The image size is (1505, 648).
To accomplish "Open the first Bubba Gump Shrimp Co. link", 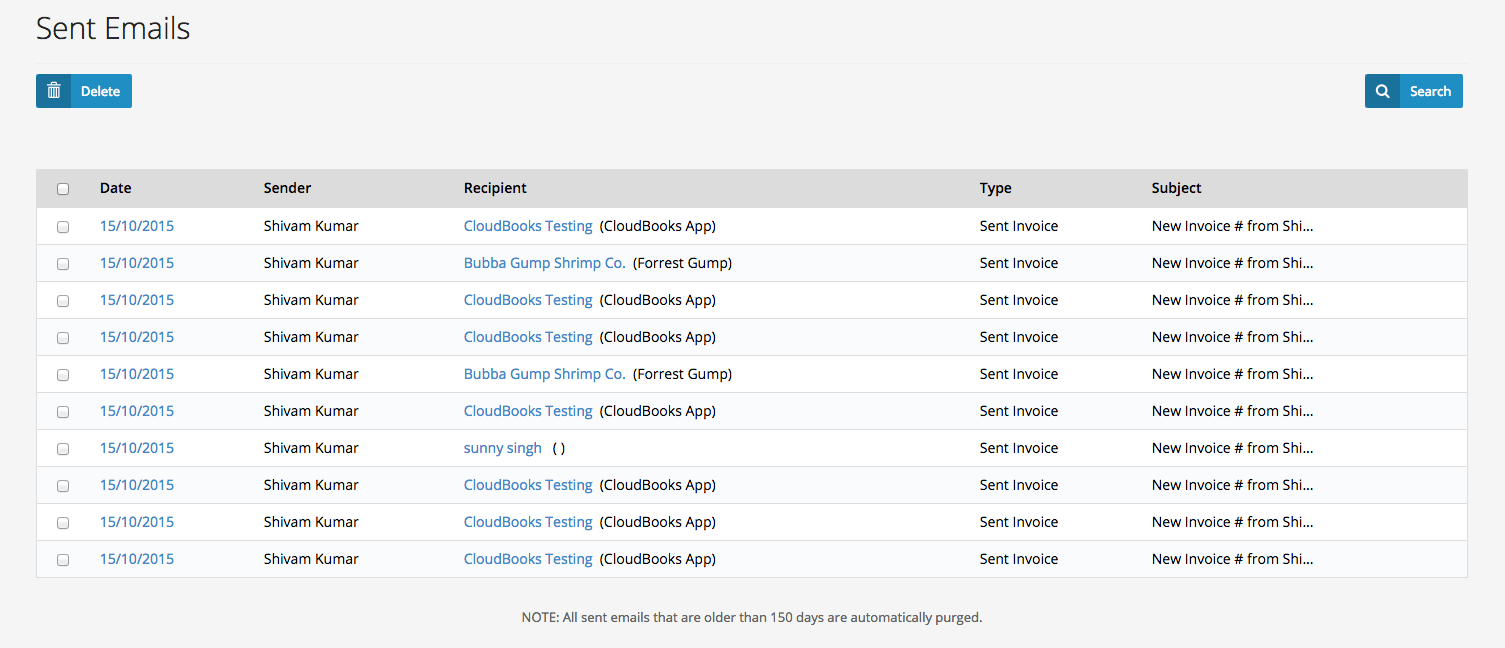I will [544, 263].
